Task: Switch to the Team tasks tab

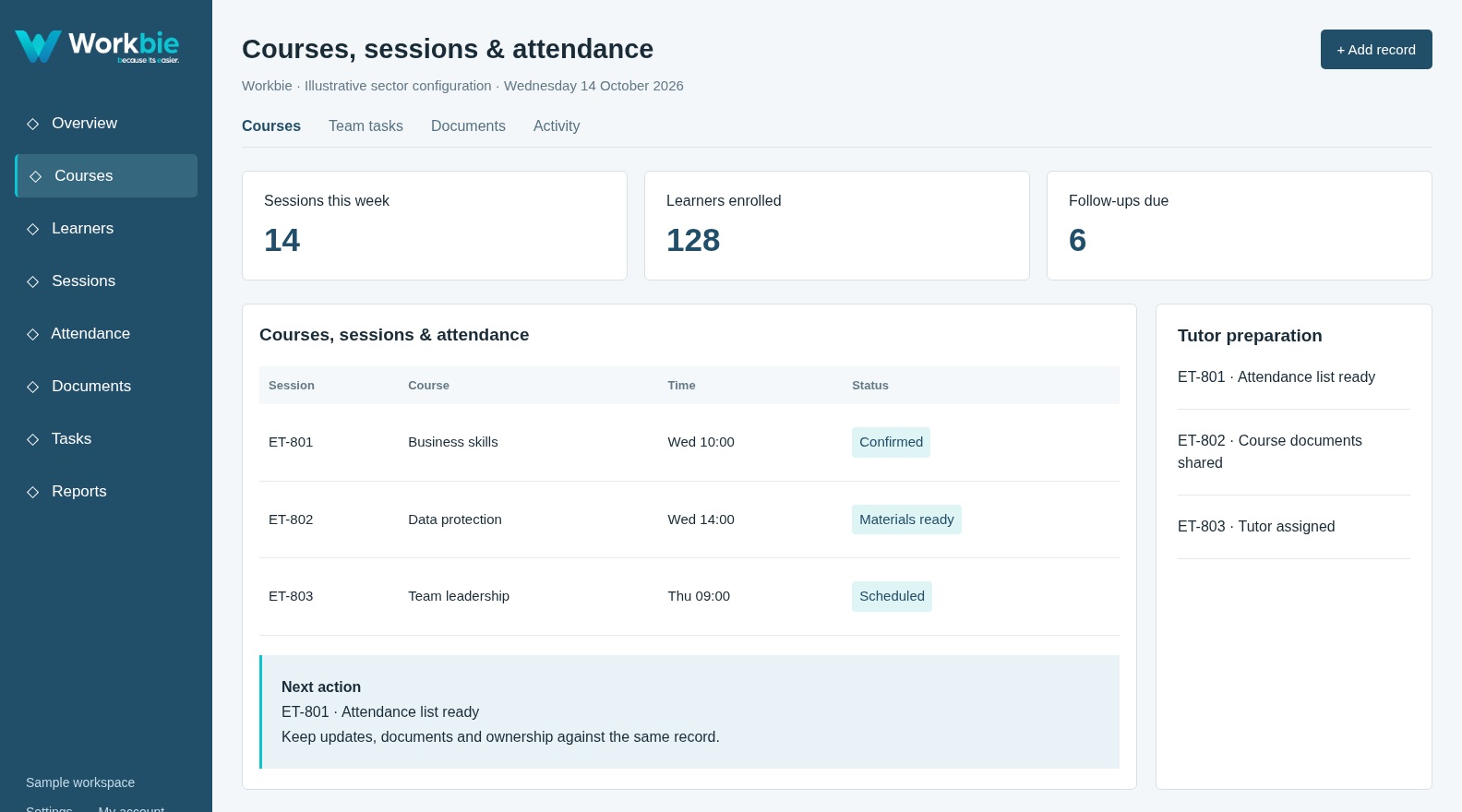Action: (365, 126)
